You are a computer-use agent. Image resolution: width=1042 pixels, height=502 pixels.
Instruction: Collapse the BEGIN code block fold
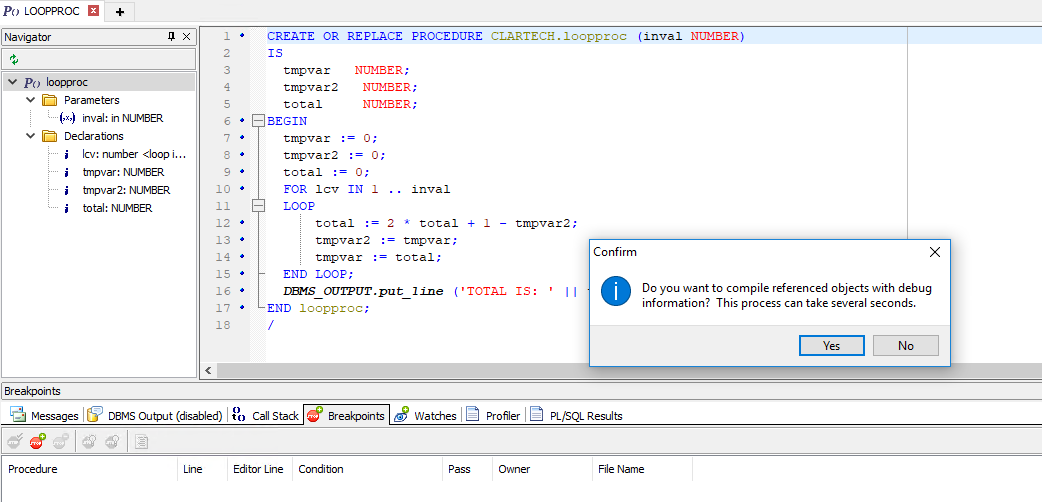pos(259,121)
